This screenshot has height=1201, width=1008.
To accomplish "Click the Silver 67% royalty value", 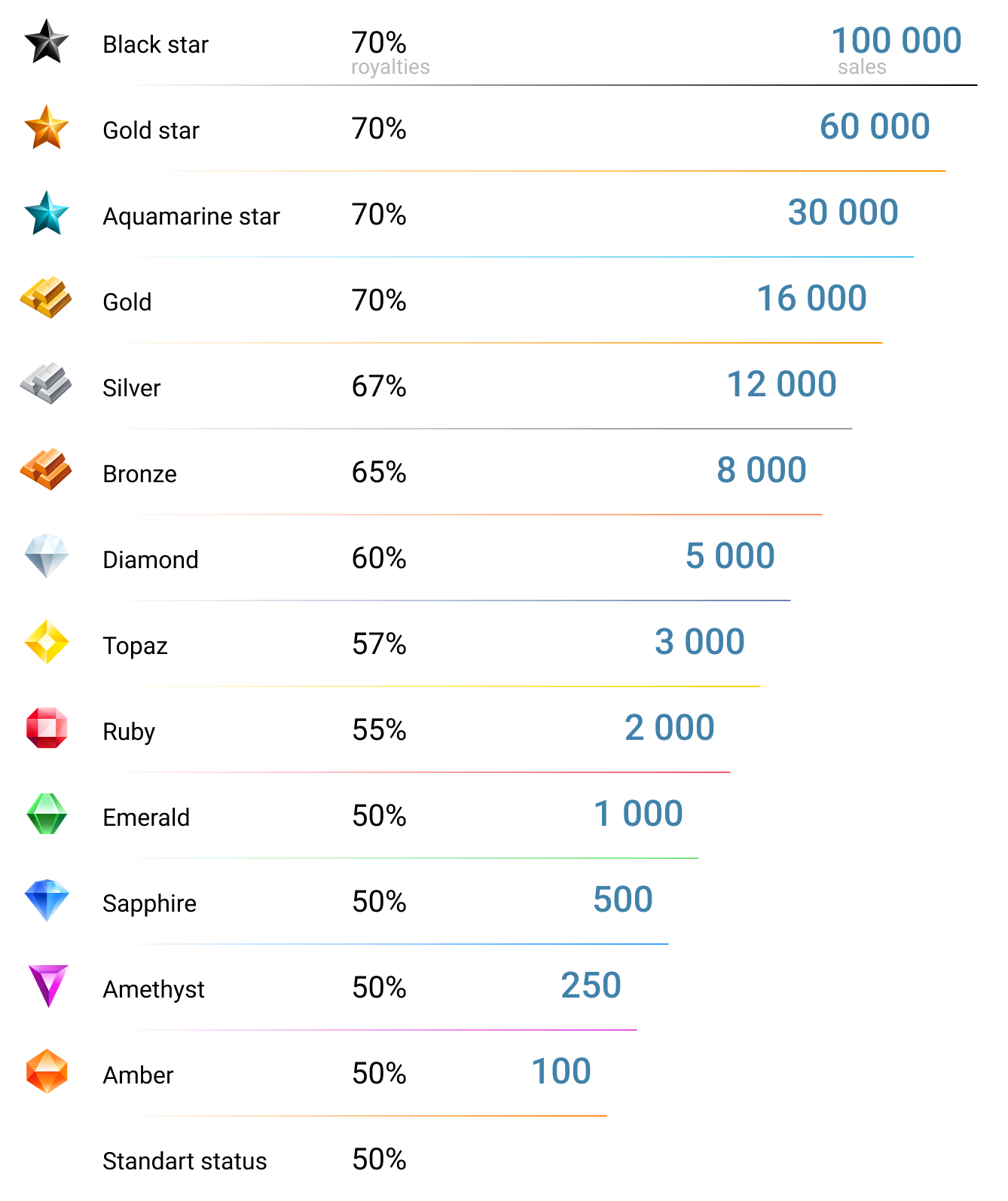I will click(379, 387).
